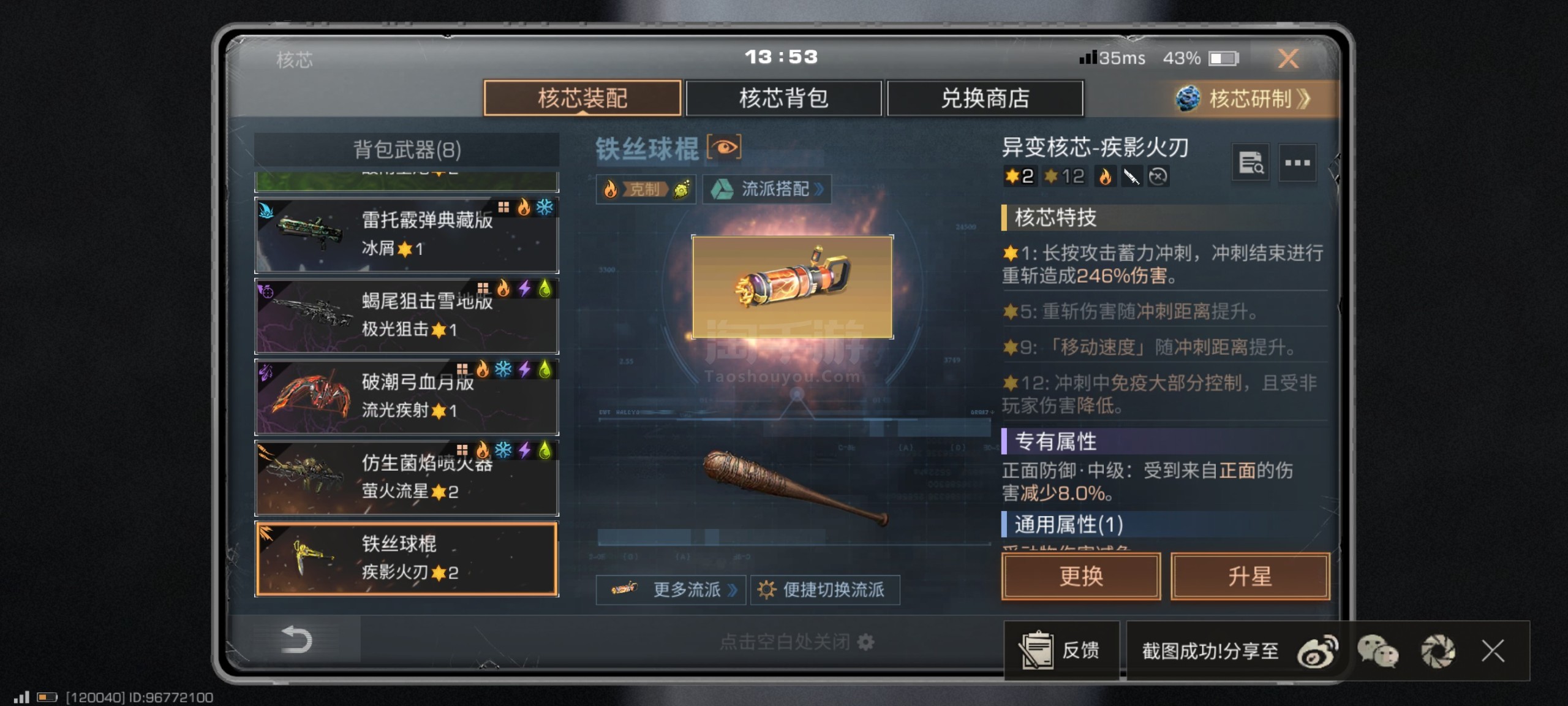1568x706 pixels.
Task: Expand 更多流派 list
Action: (671, 590)
